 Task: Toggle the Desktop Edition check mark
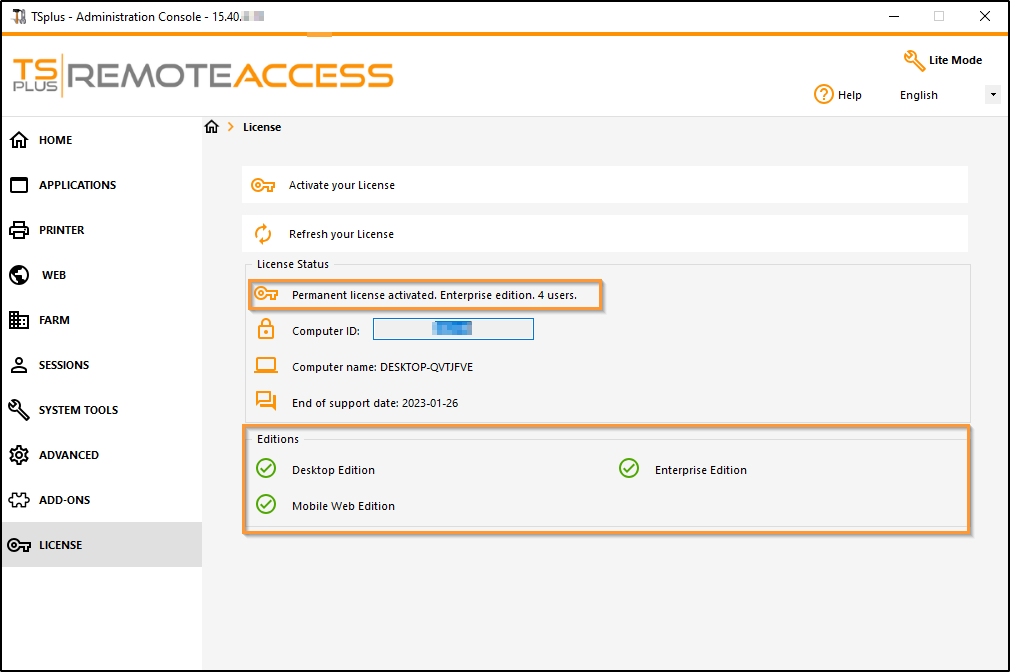tap(266, 468)
